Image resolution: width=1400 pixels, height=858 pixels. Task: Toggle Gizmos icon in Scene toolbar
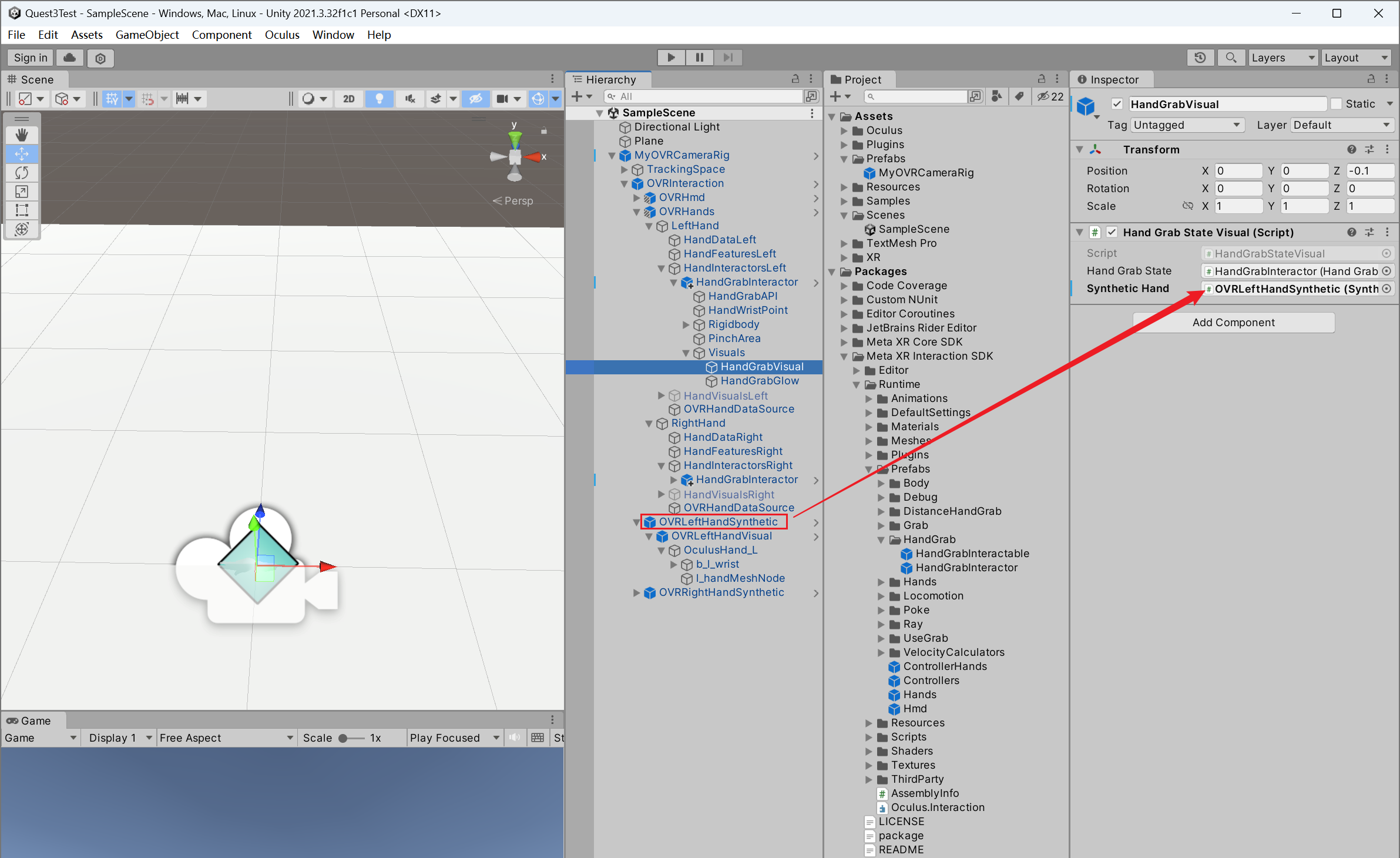[538, 99]
